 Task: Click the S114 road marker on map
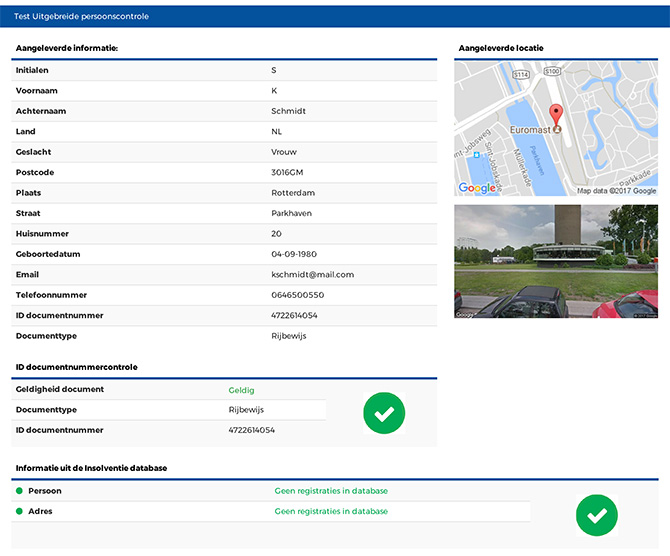click(x=520, y=75)
